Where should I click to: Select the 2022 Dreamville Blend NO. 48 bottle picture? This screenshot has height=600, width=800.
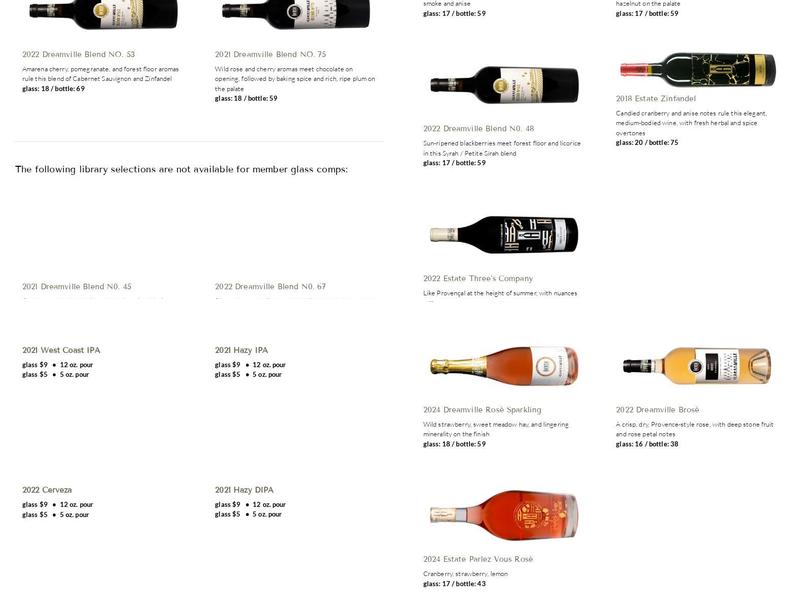[505, 85]
